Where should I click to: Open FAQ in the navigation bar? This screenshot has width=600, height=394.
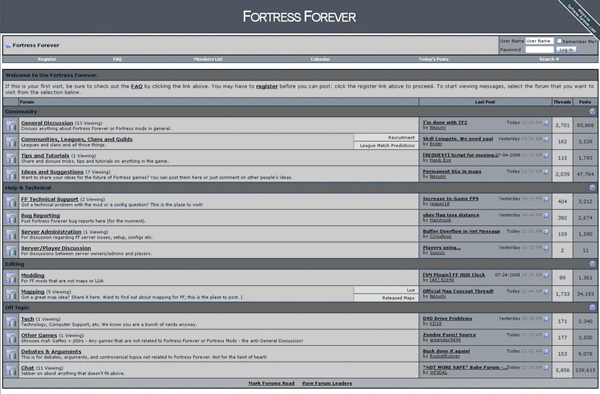tap(117, 59)
